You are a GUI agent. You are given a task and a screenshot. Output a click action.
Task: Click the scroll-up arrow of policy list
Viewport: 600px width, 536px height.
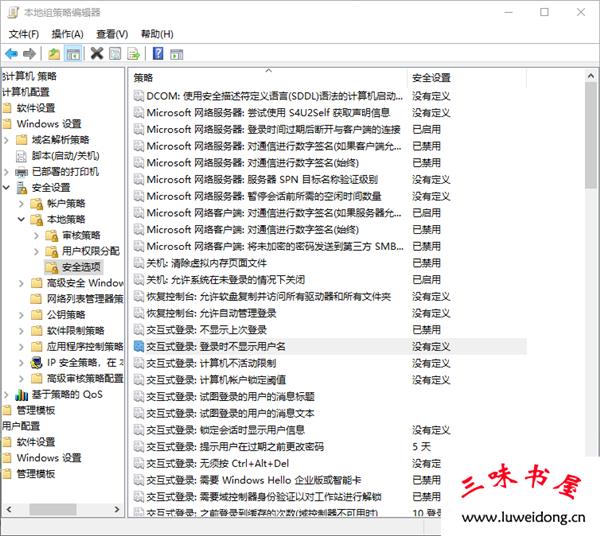pos(590,76)
